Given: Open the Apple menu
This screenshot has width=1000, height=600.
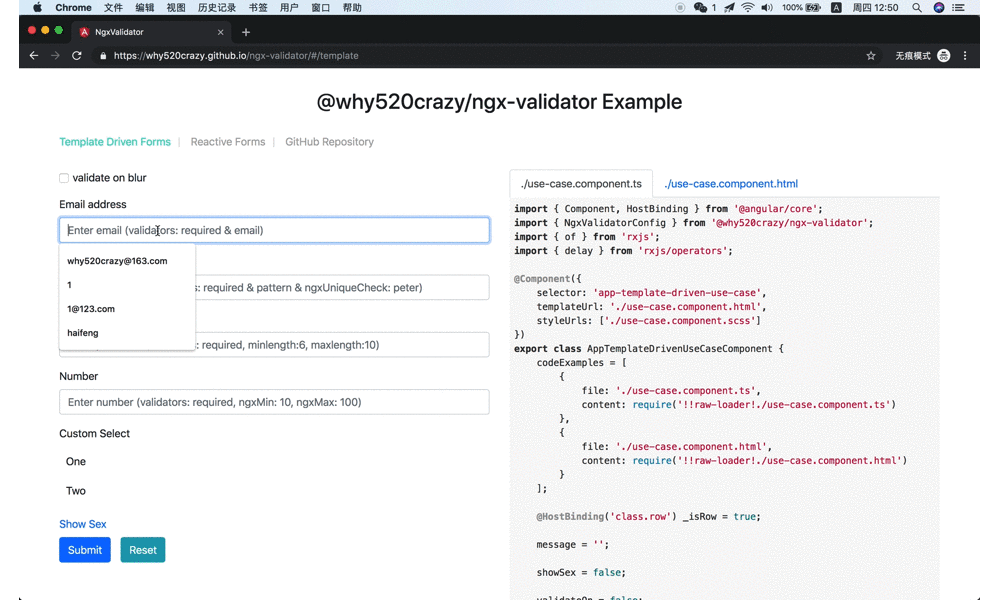Looking at the screenshot, I should point(37,8).
